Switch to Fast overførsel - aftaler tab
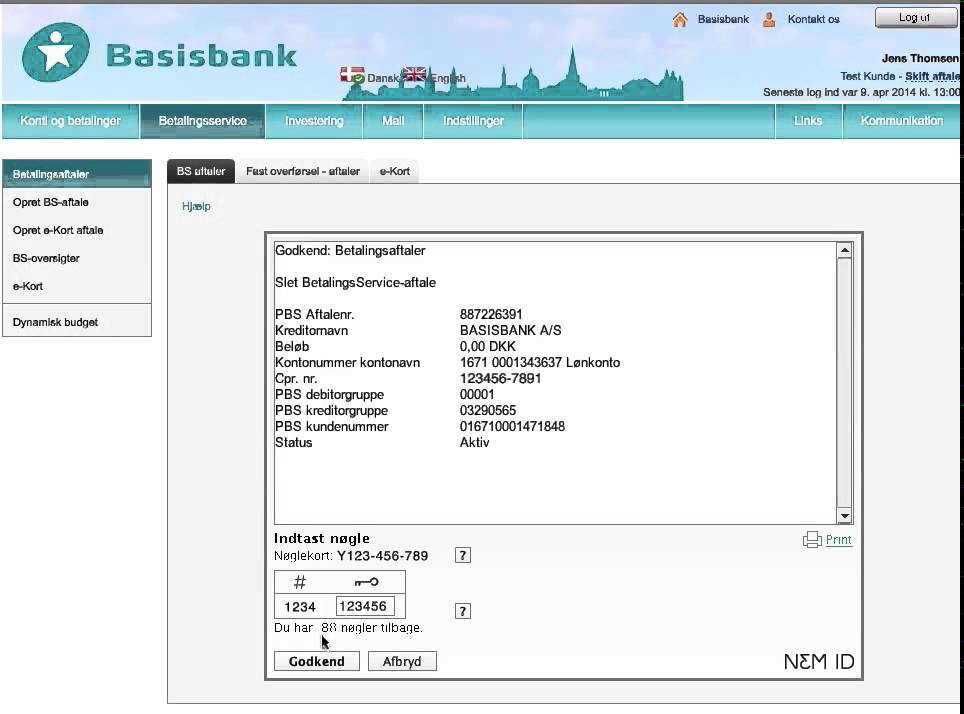 (x=302, y=171)
